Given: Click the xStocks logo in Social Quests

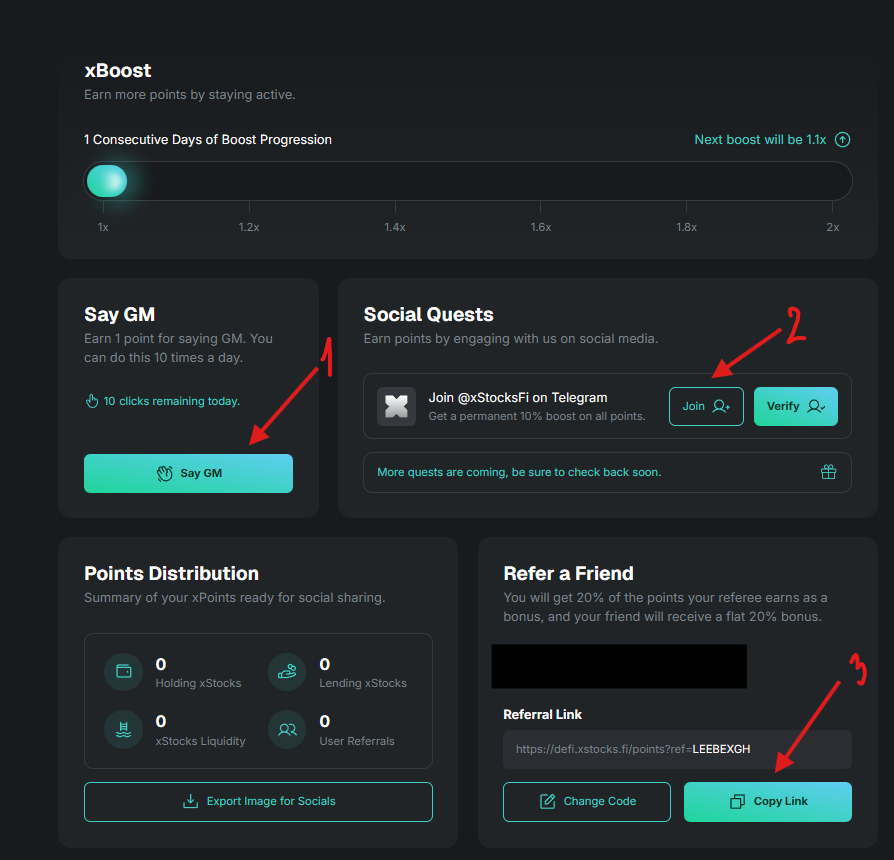Looking at the screenshot, I should (x=396, y=407).
